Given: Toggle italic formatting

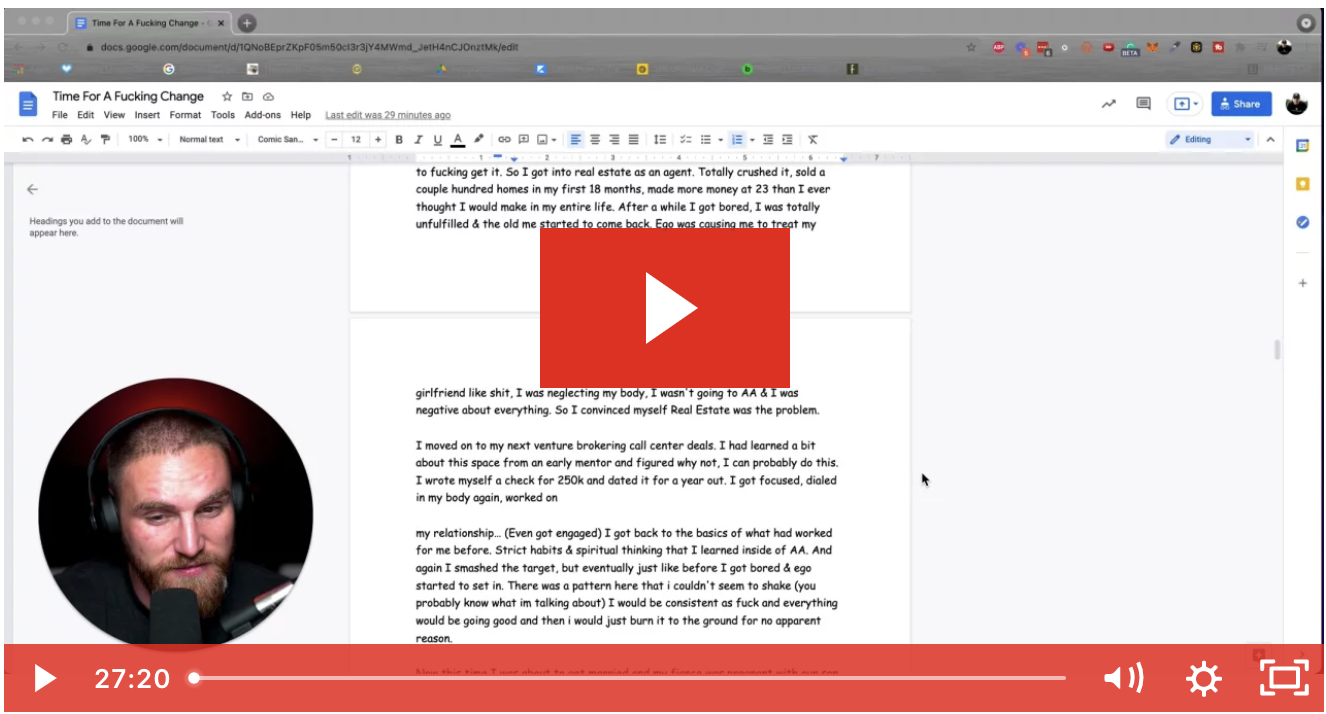Looking at the screenshot, I should pyautogui.click(x=418, y=140).
